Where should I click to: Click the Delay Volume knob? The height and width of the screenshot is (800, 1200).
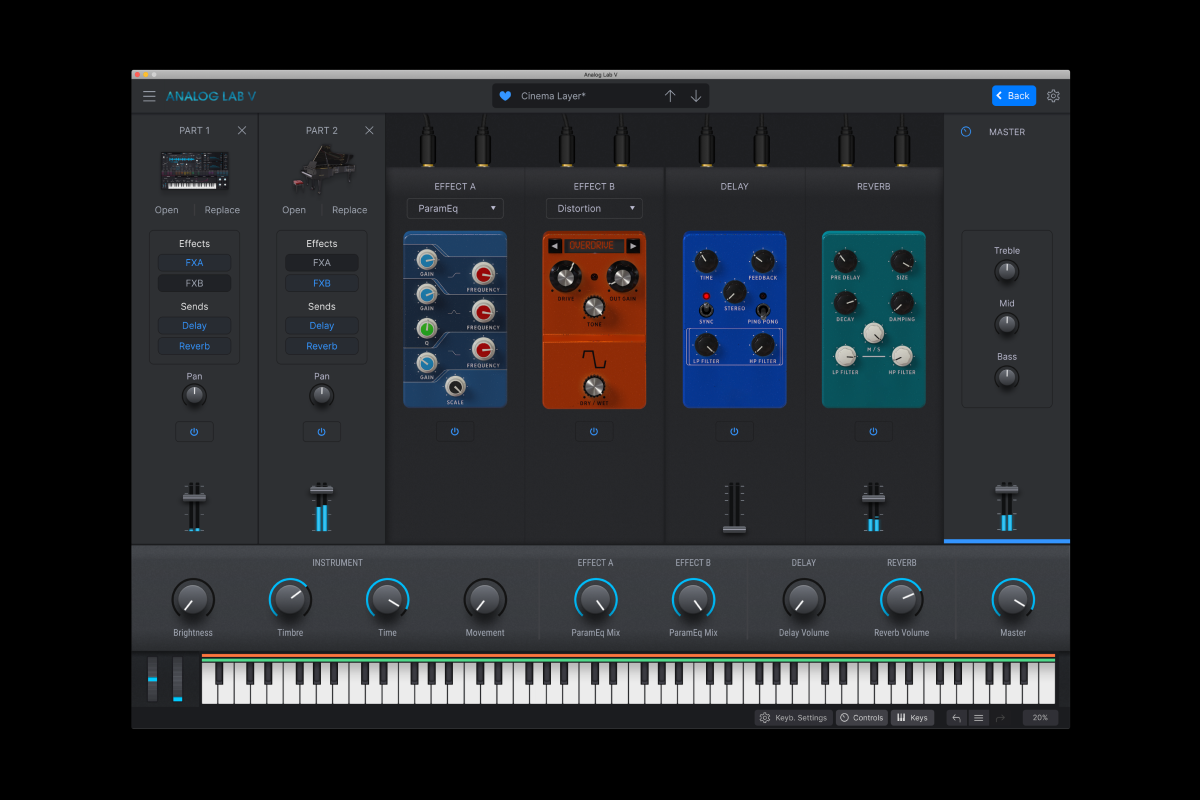[804, 600]
